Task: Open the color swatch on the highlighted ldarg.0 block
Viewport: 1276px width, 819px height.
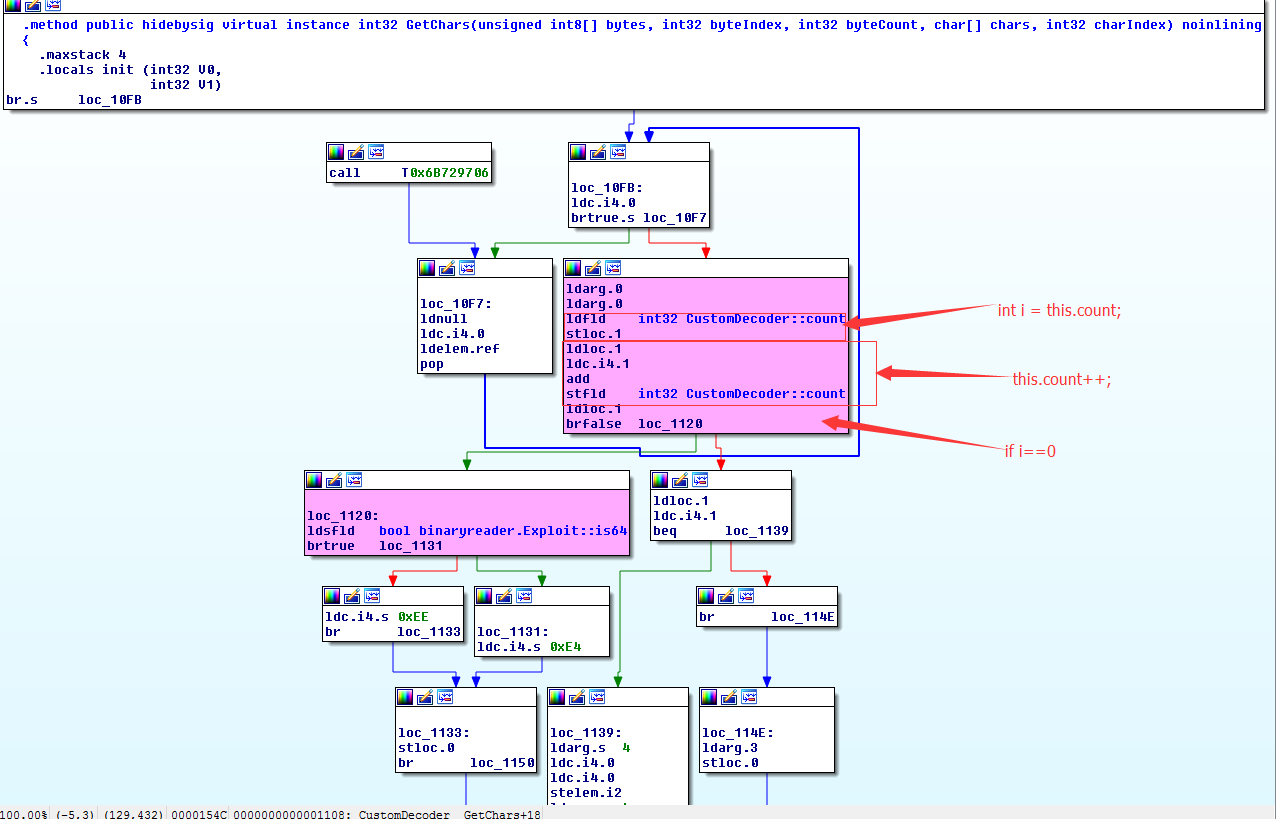Action: [572, 267]
